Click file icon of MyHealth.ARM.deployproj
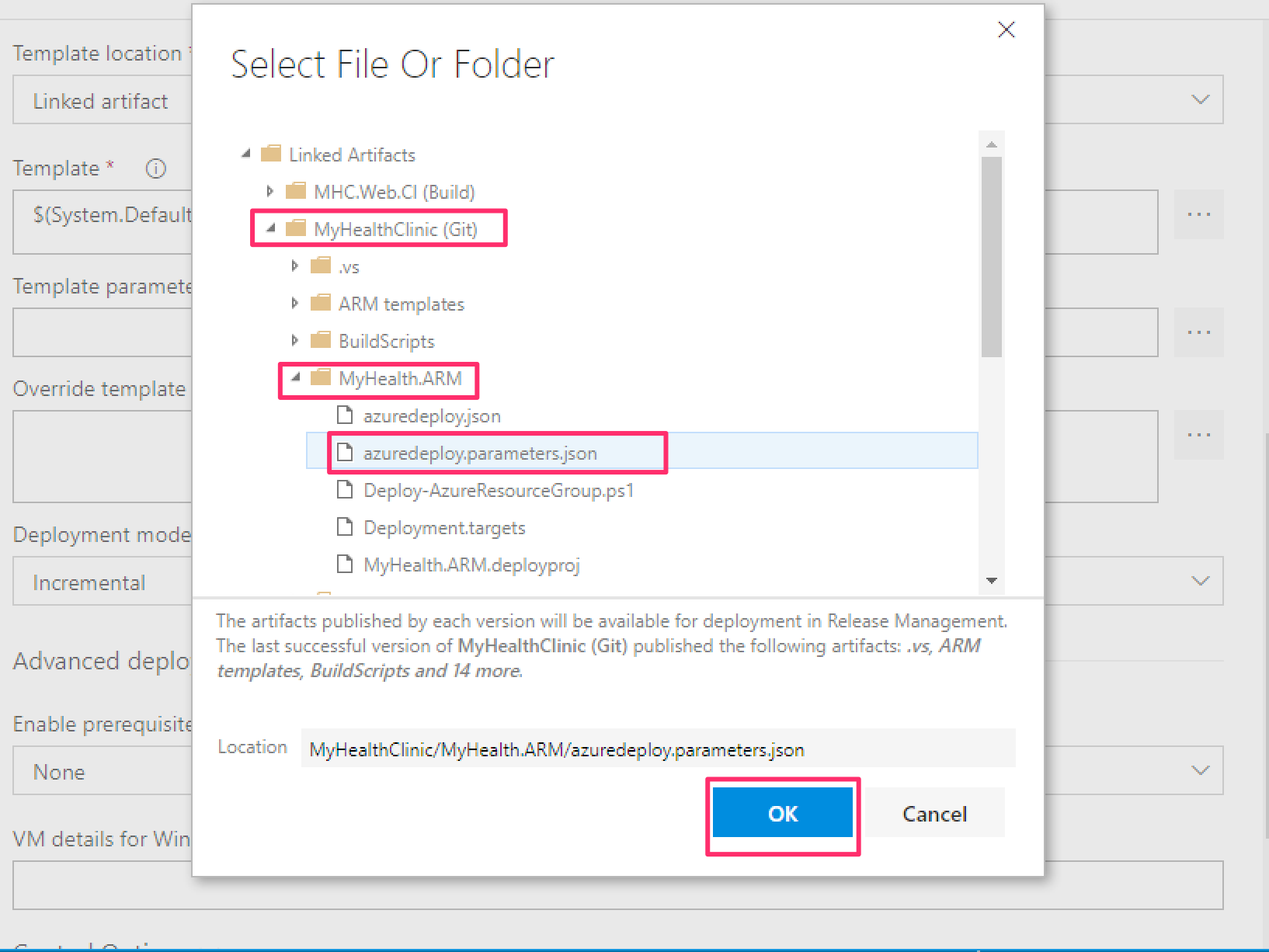This screenshot has height=952, width=1269. [x=345, y=564]
